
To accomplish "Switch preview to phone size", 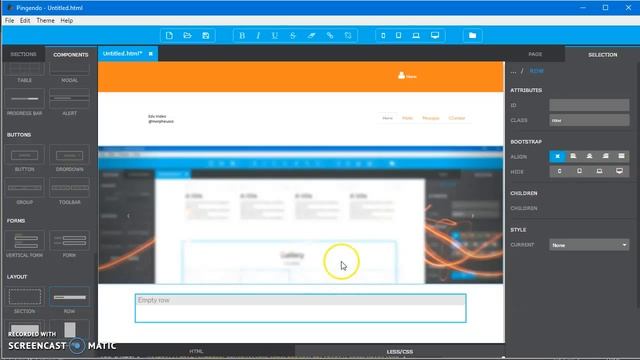I will 383,36.
